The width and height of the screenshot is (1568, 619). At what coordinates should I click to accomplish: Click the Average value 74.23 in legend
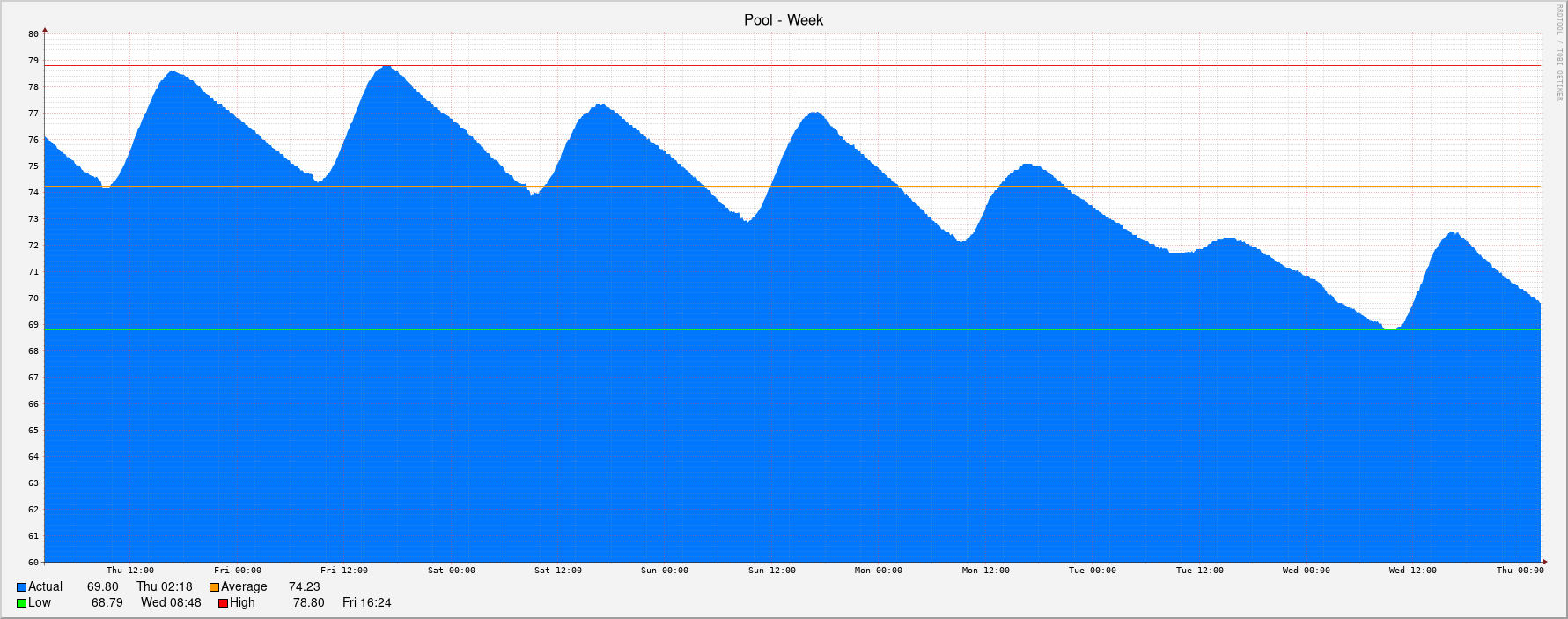pos(304,586)
